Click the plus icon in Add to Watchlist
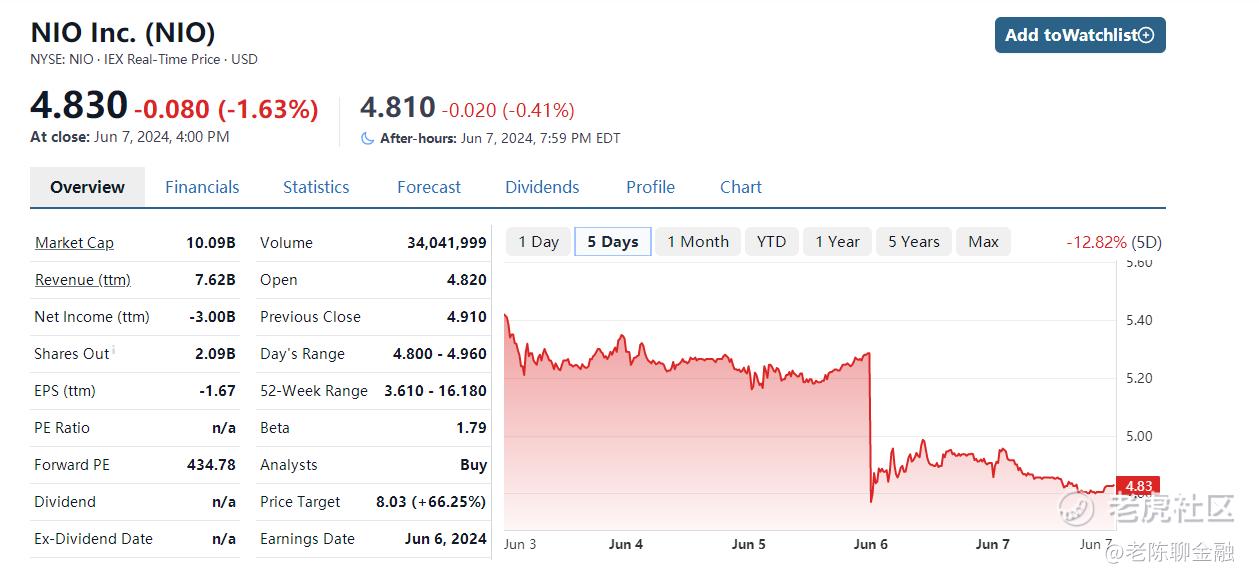 click(1146, 35)
